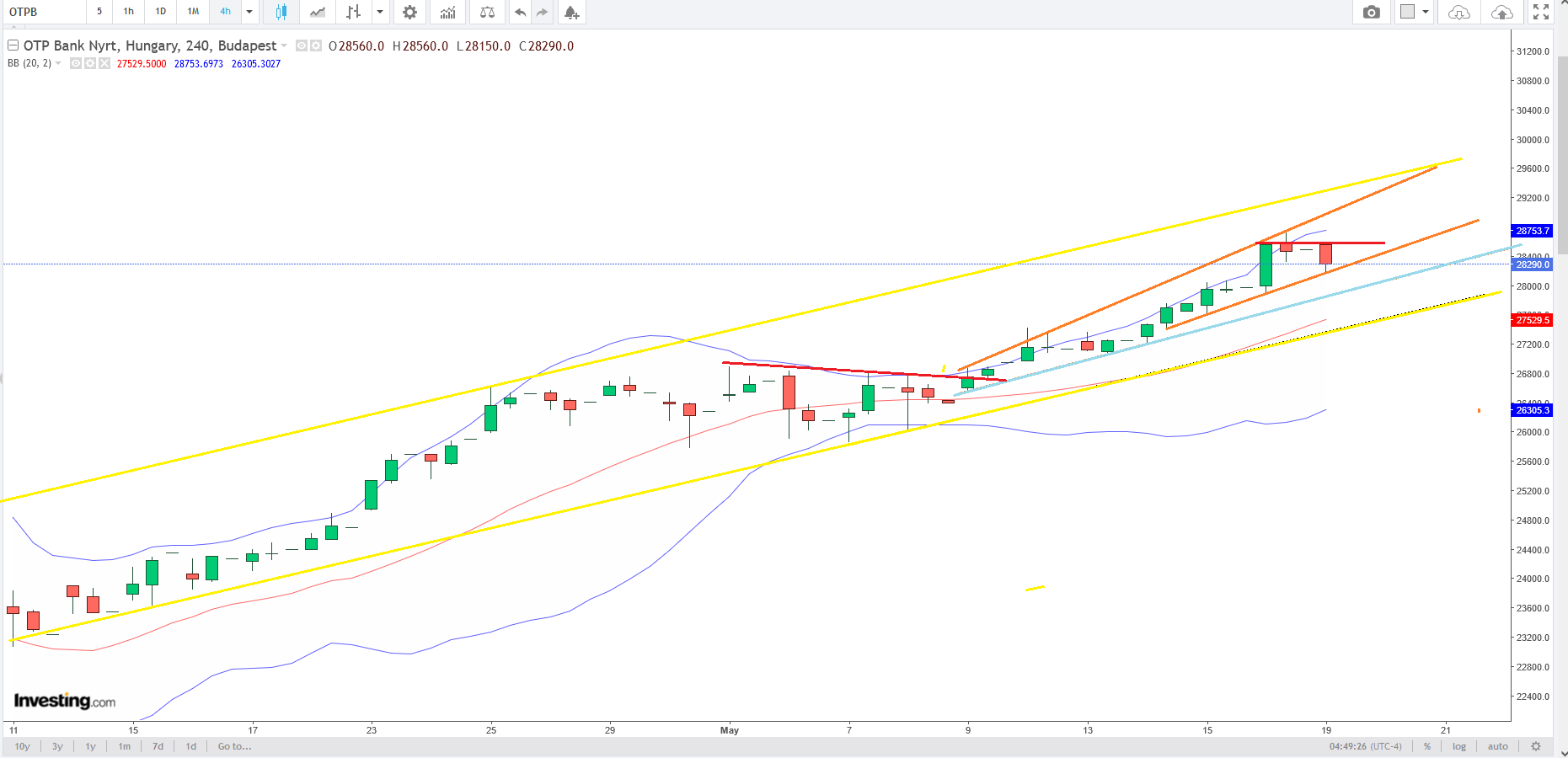
Task: Open the indicators icon in toolbar
Action: [x=447, y=12]
